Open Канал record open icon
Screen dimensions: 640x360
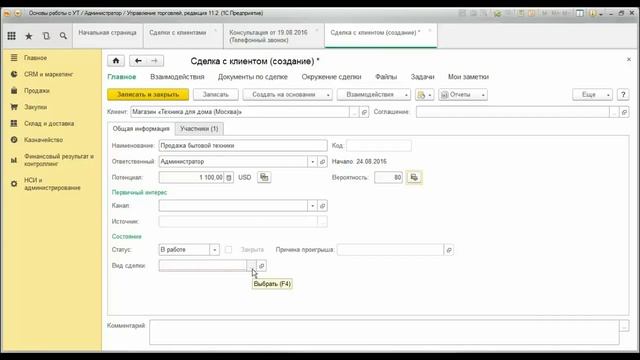(x=322, y=206)
